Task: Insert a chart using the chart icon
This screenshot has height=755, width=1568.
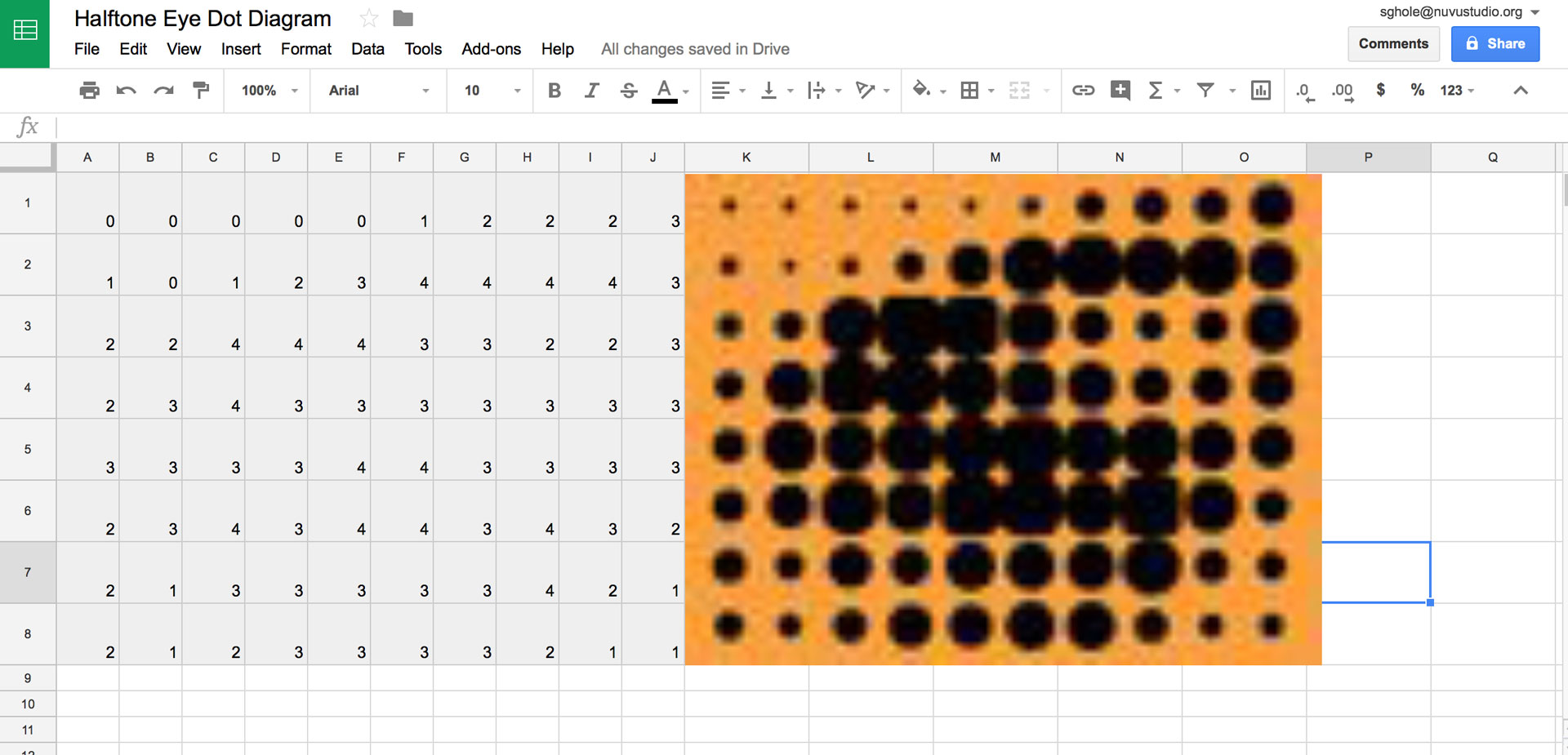Action: pos(1261,91)
